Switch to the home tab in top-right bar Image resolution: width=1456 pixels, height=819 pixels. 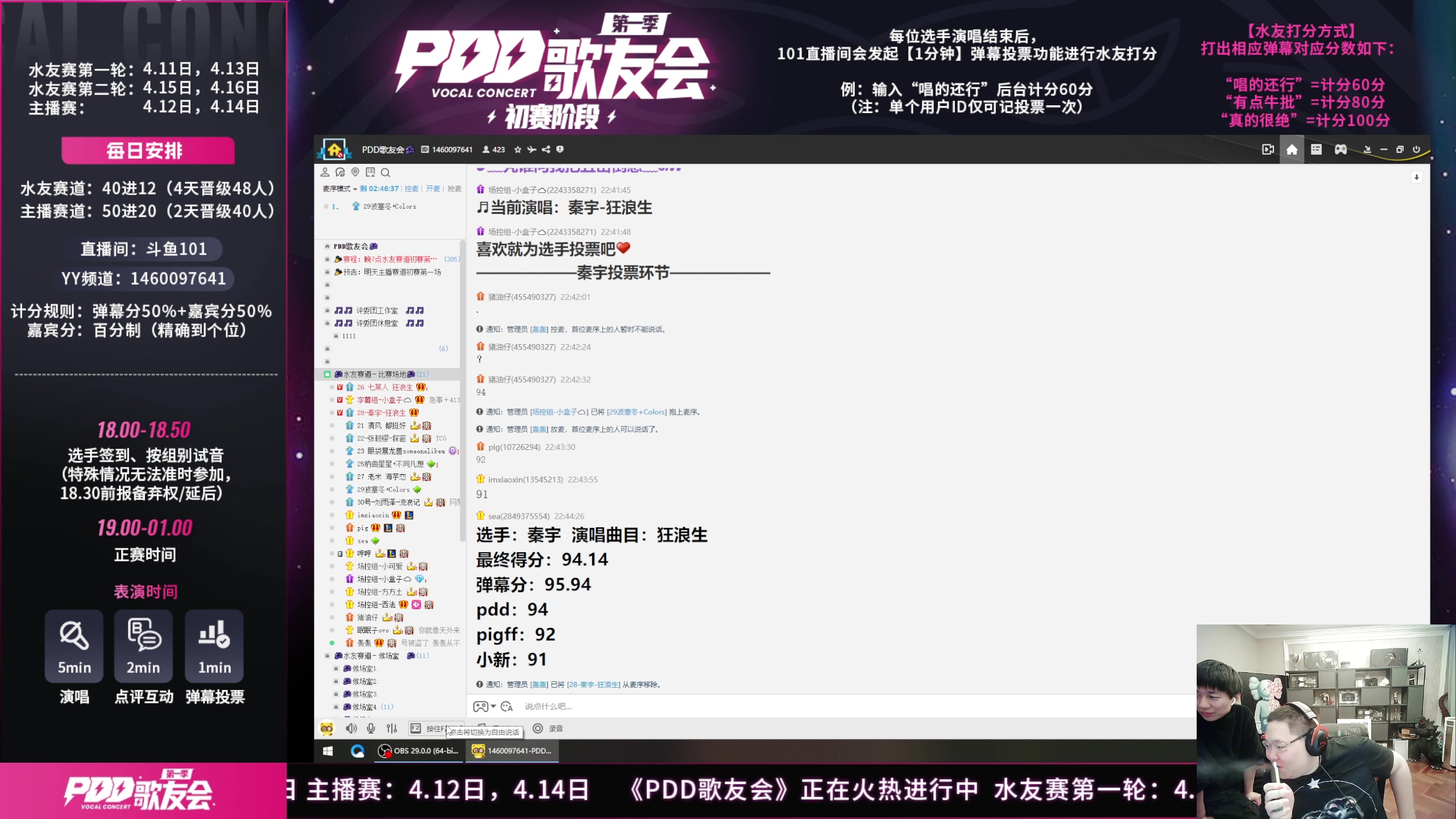[1292, 149]
